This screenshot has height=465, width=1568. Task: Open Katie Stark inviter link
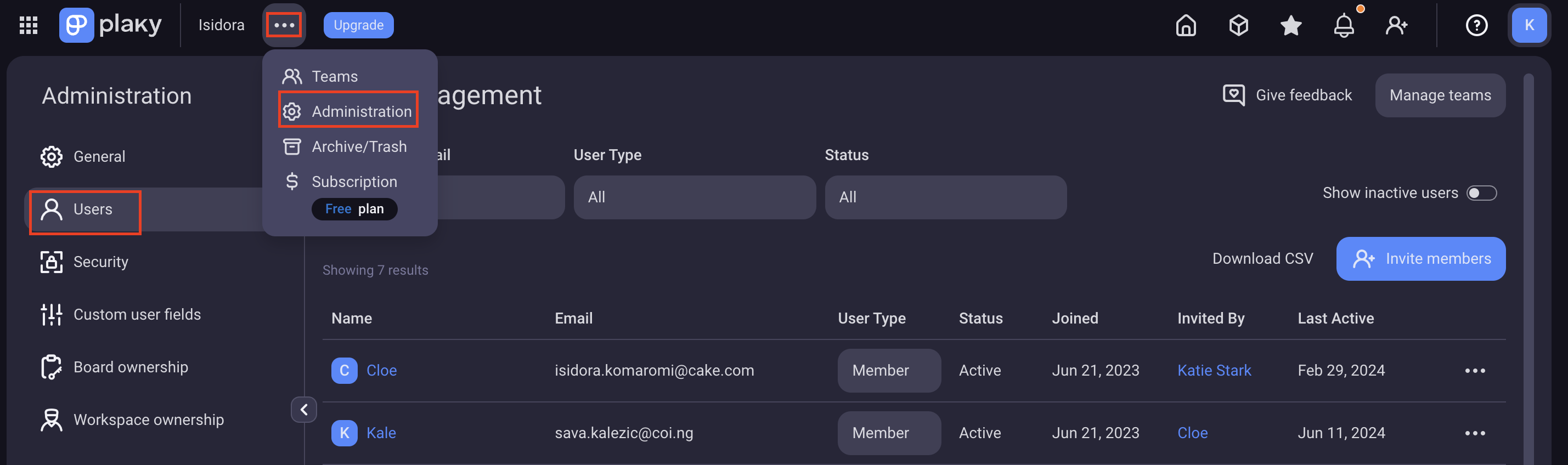pyautogui.click(x=1214, y=371)
